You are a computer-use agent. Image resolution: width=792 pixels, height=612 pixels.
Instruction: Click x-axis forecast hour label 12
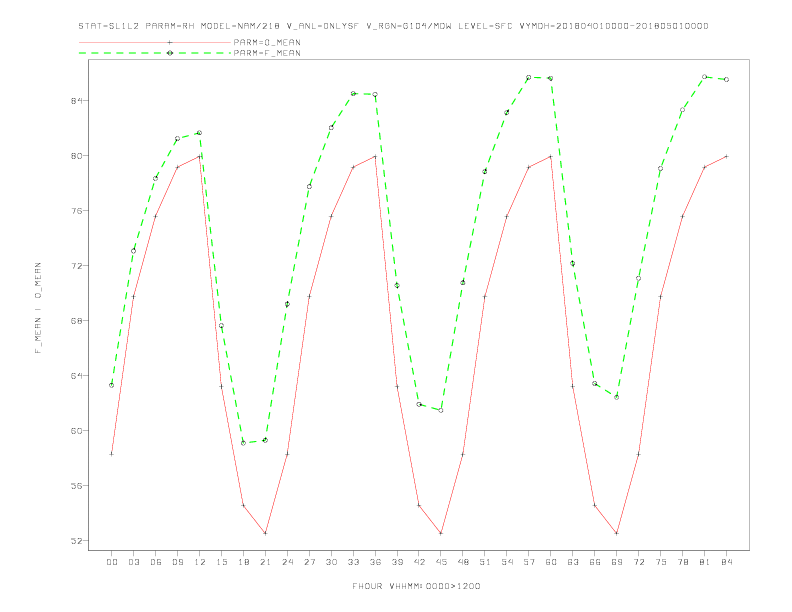pyautogui.click(x=200, y=562)
